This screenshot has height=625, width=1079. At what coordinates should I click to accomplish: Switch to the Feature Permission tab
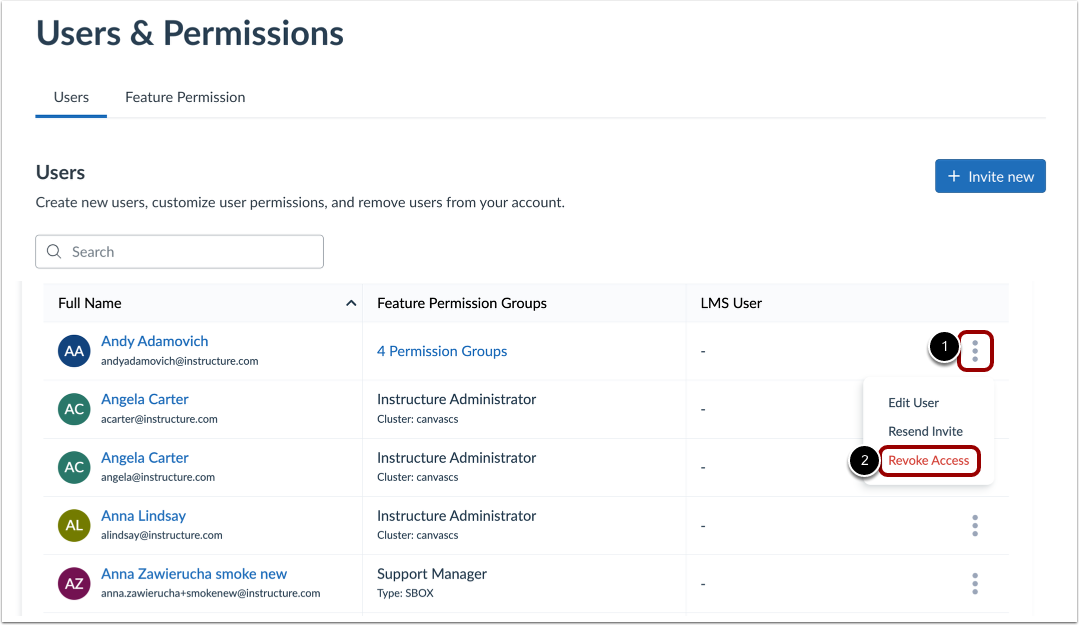(185, 97)
